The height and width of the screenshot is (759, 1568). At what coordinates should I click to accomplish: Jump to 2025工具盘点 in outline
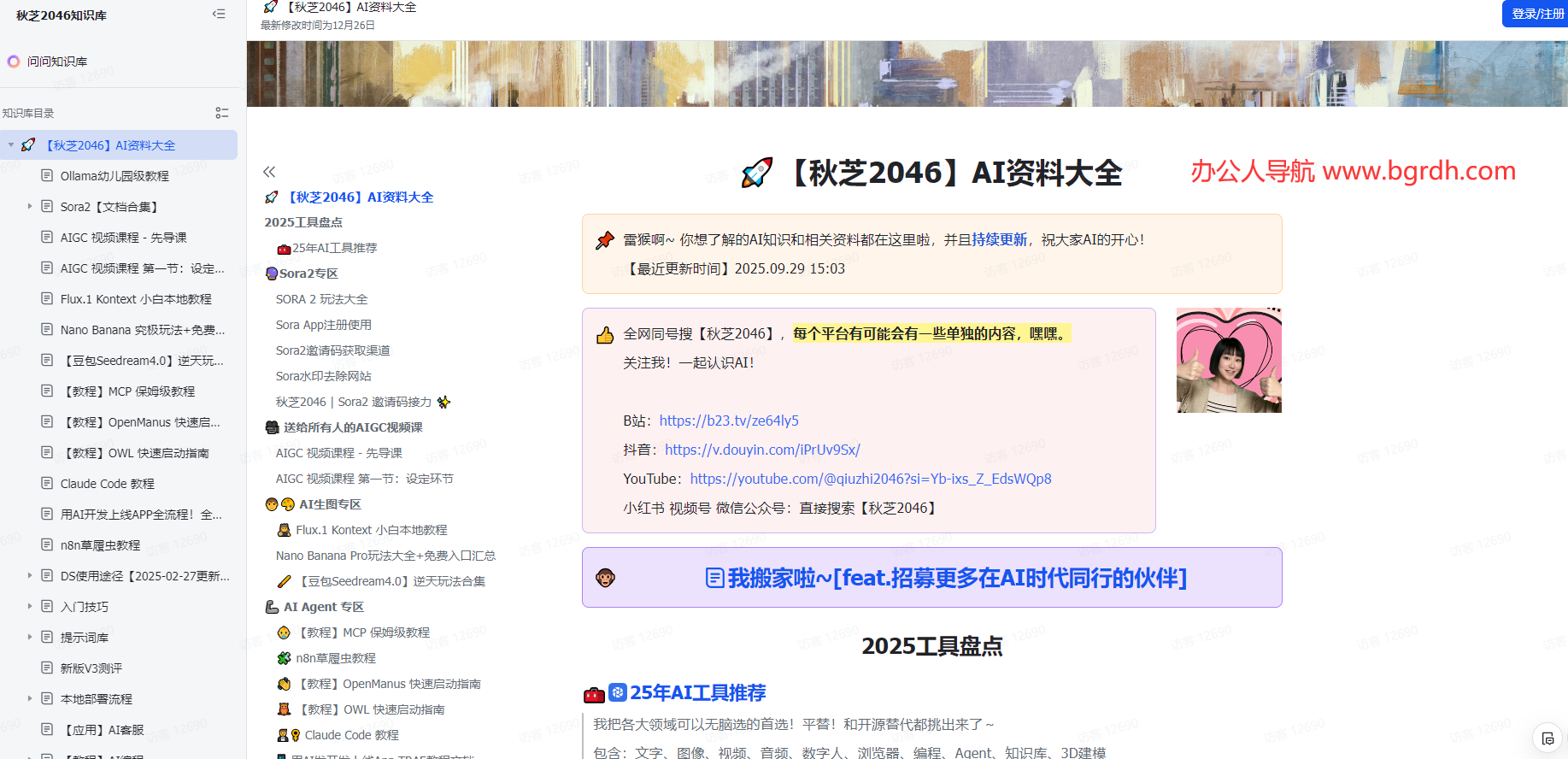point(303,222)
